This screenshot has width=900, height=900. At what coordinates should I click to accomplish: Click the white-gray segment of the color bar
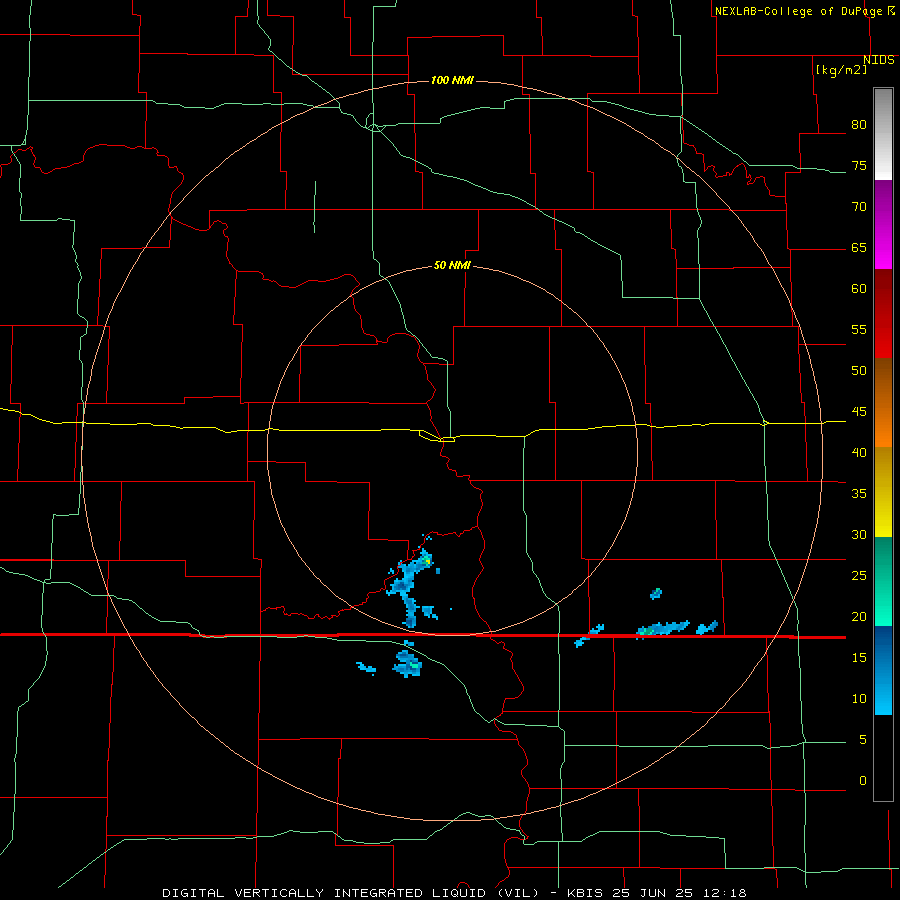tap(883, 134)
